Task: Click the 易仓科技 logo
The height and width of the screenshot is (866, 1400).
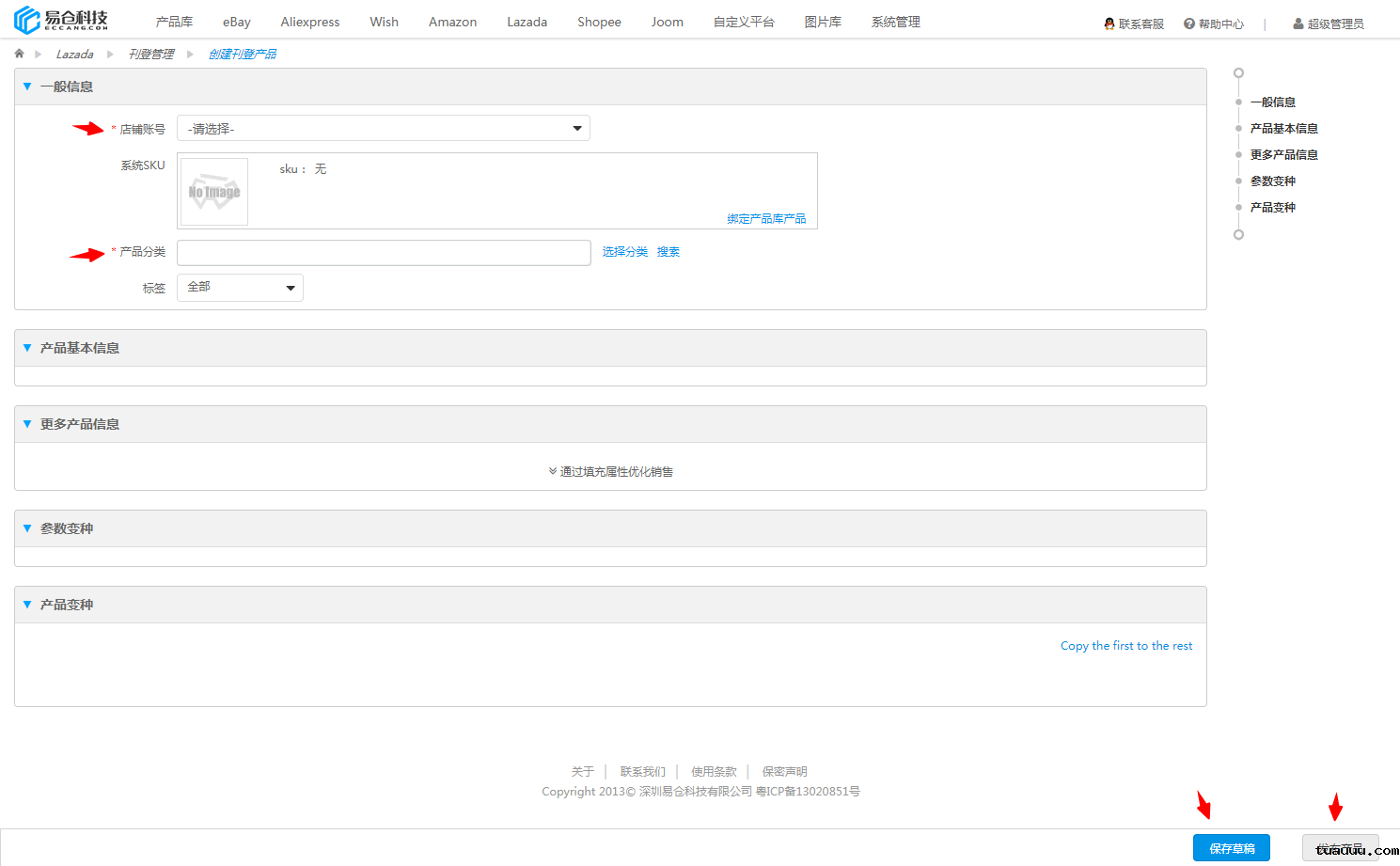Action: [x=61, y=20]
